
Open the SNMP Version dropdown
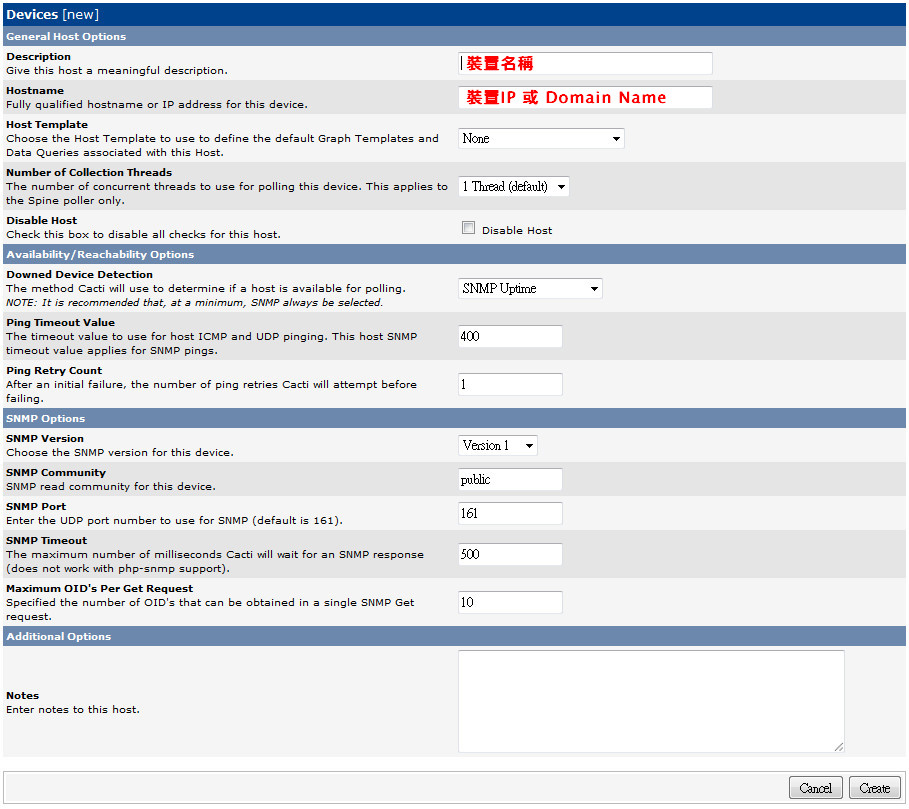[x=497, y=446]
